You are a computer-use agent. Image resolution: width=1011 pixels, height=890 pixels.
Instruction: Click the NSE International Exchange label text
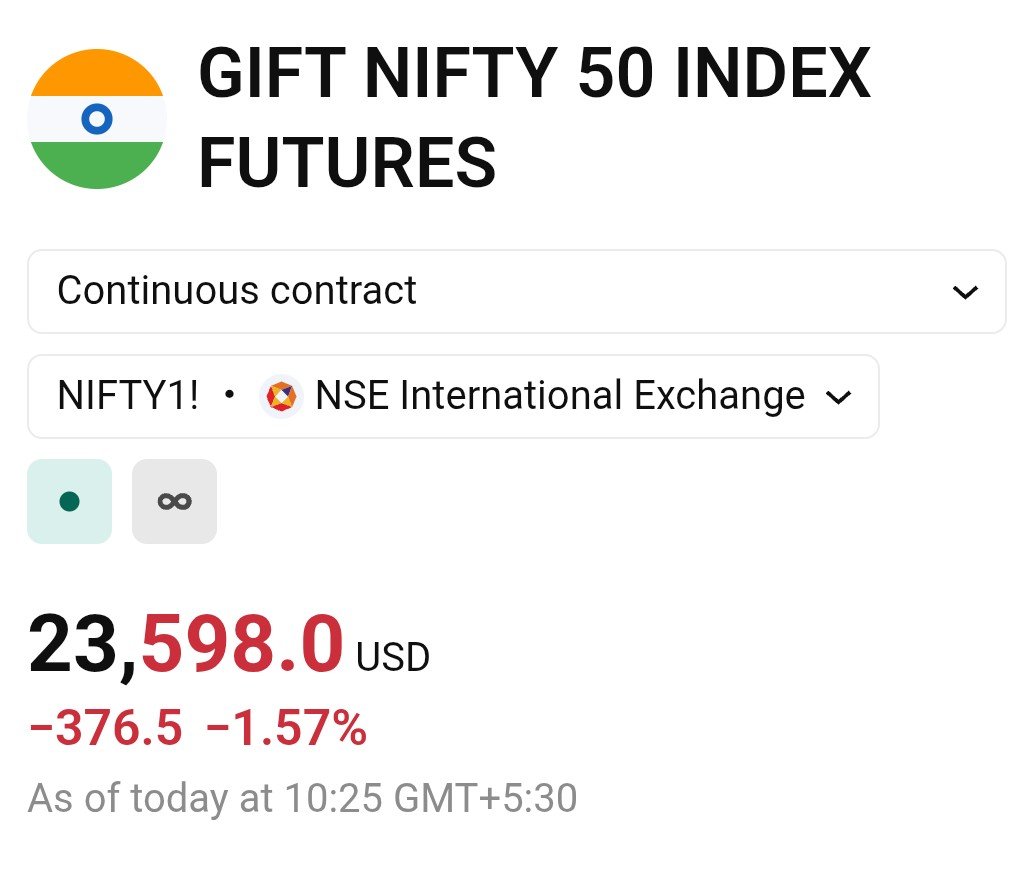coord(560,395)
